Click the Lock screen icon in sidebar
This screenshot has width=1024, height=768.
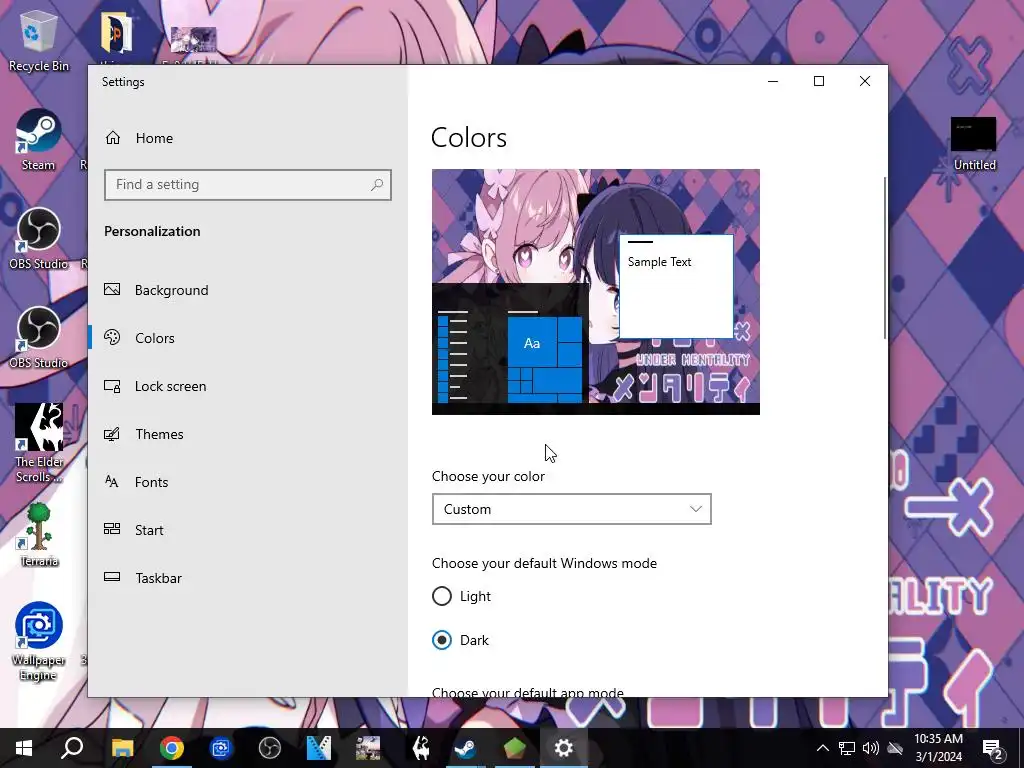pos(112,385)
